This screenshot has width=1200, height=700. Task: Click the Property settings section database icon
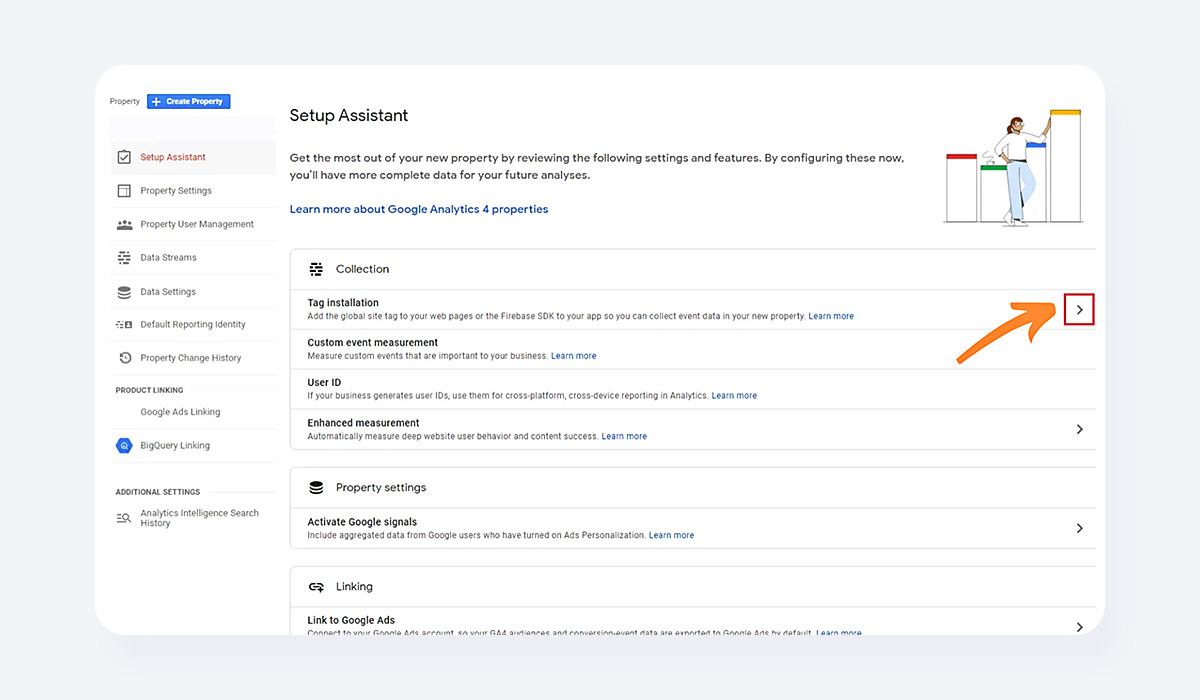tap(316, 488)
